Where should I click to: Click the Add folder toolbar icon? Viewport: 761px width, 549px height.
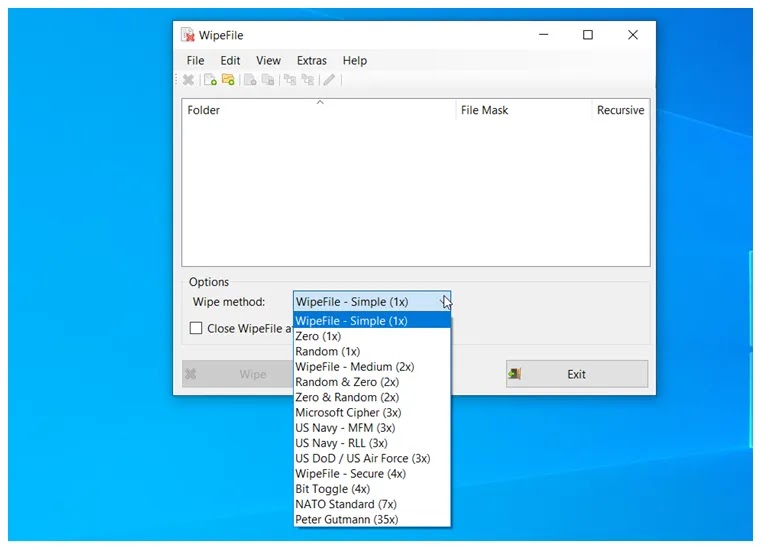click(228, 80)
